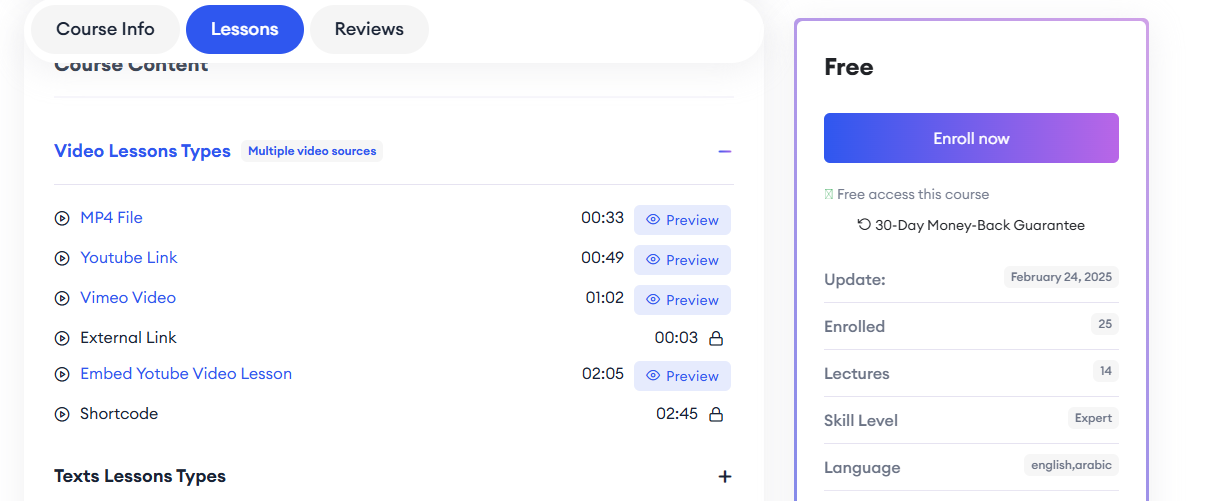Expand the Texts Lessons Types section
Viewport: 1205px width, 501px height.
(x=725, y=477)
